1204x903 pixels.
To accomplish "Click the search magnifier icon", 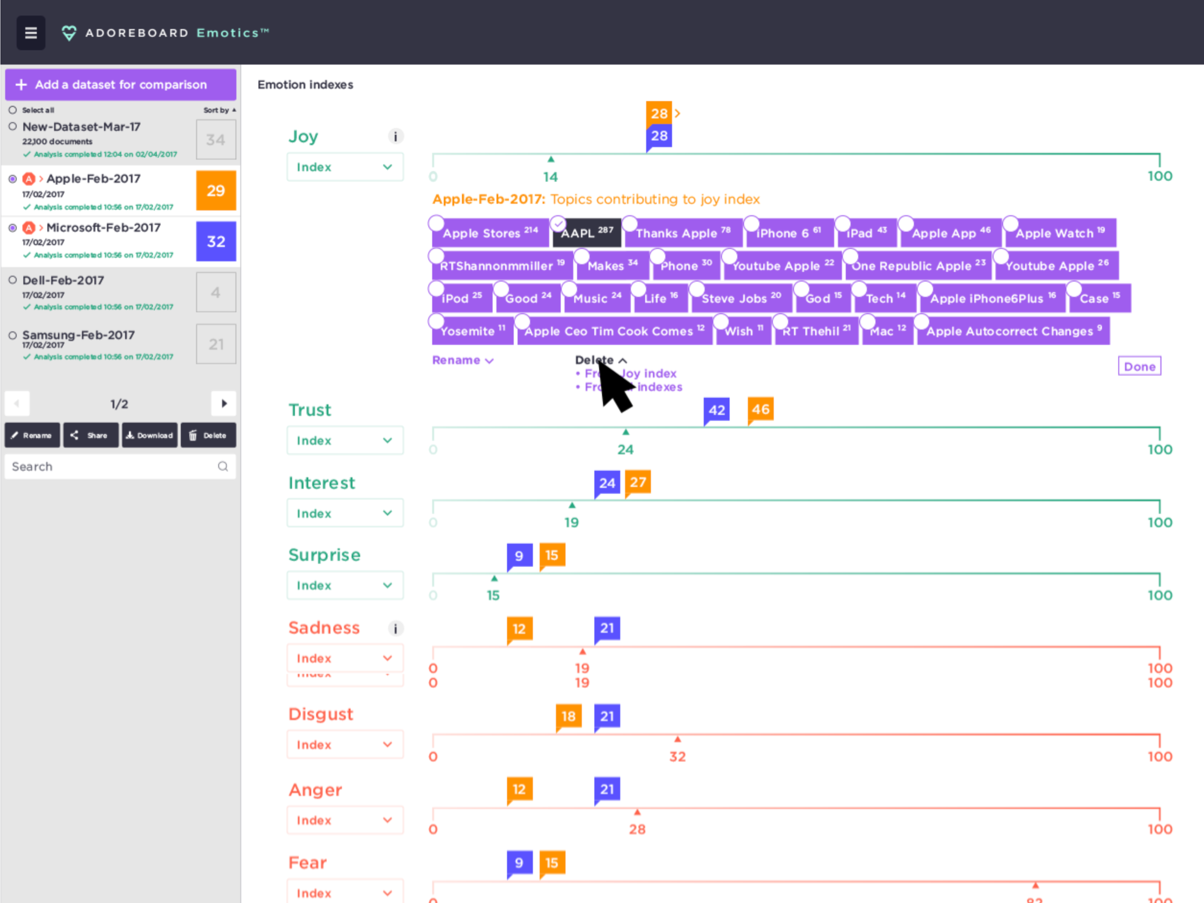I will tap(223, 466).
